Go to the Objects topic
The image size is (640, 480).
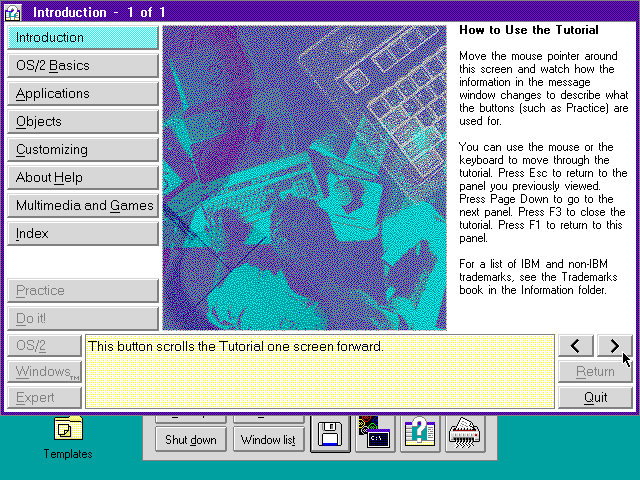(x=83, y=121)
